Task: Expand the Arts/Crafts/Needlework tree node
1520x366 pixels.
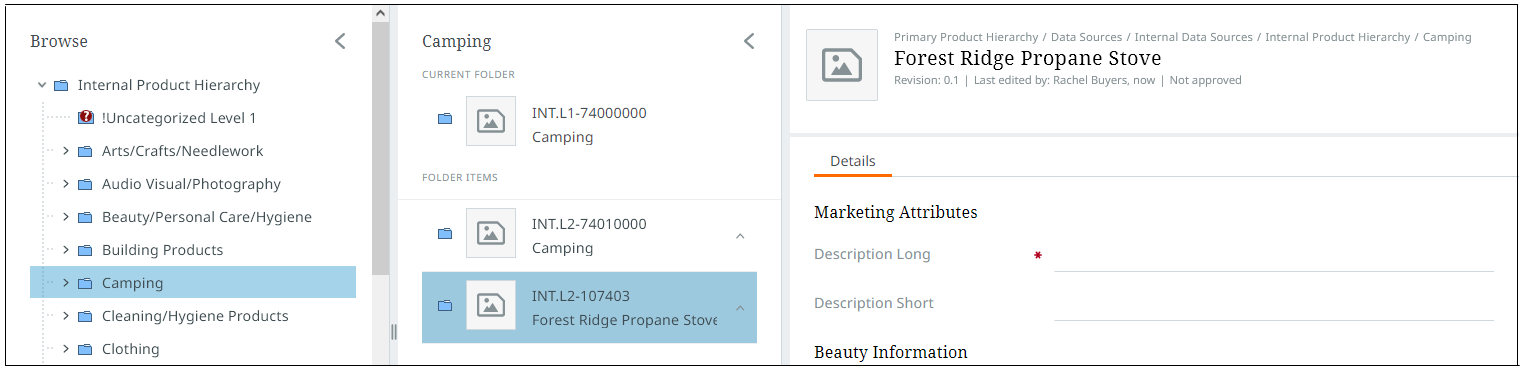Action: click(66, 151)
